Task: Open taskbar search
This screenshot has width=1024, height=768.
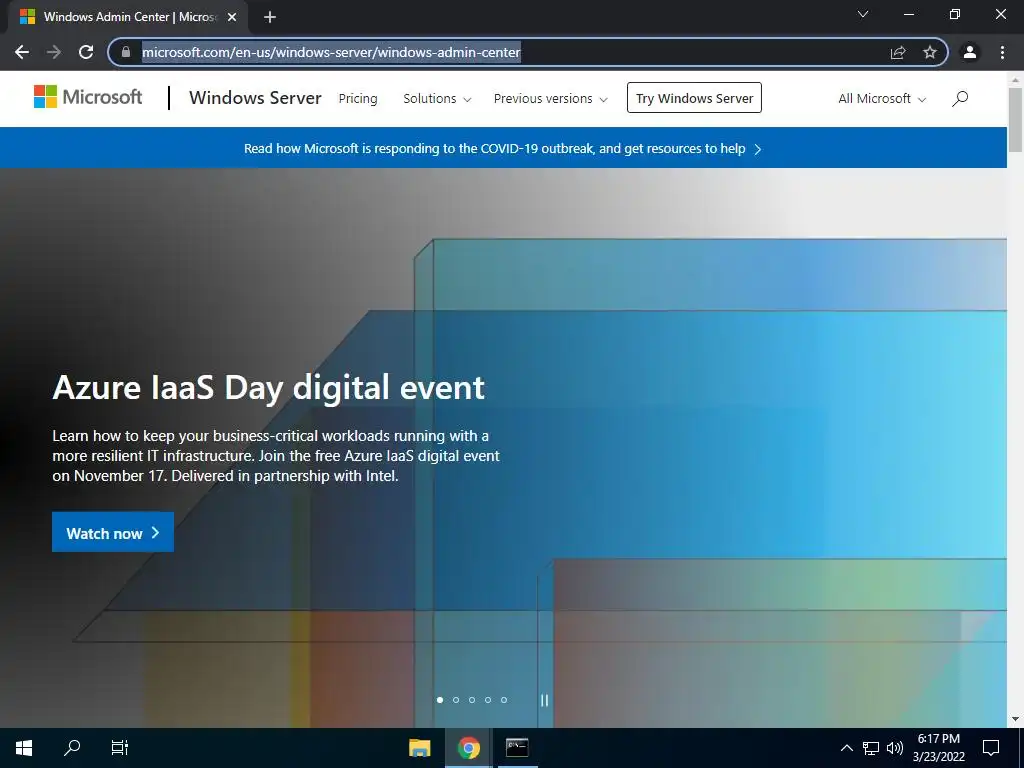Action: pos(72,748)
